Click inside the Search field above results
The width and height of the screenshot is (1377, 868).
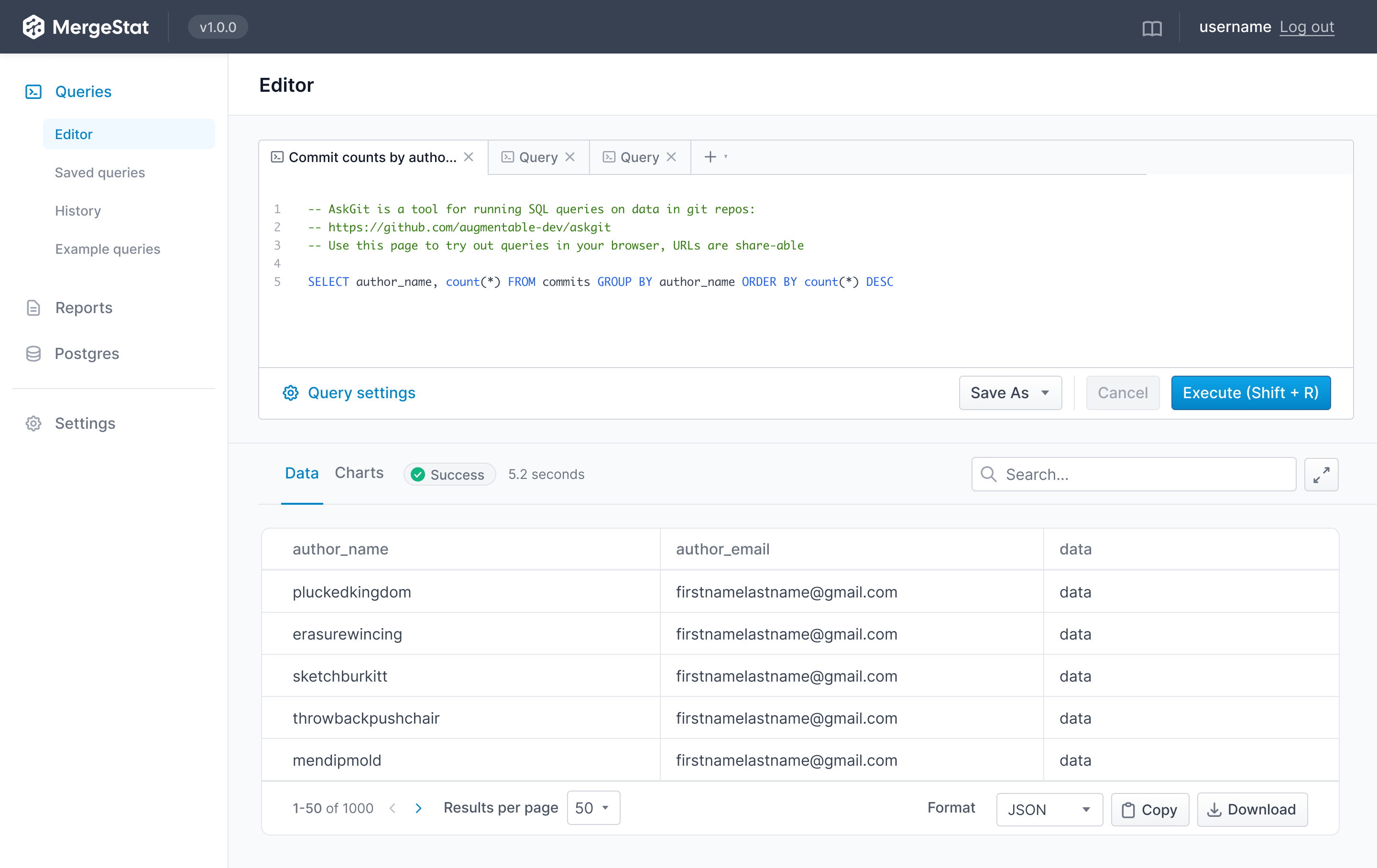click(x=1132, y=474)
